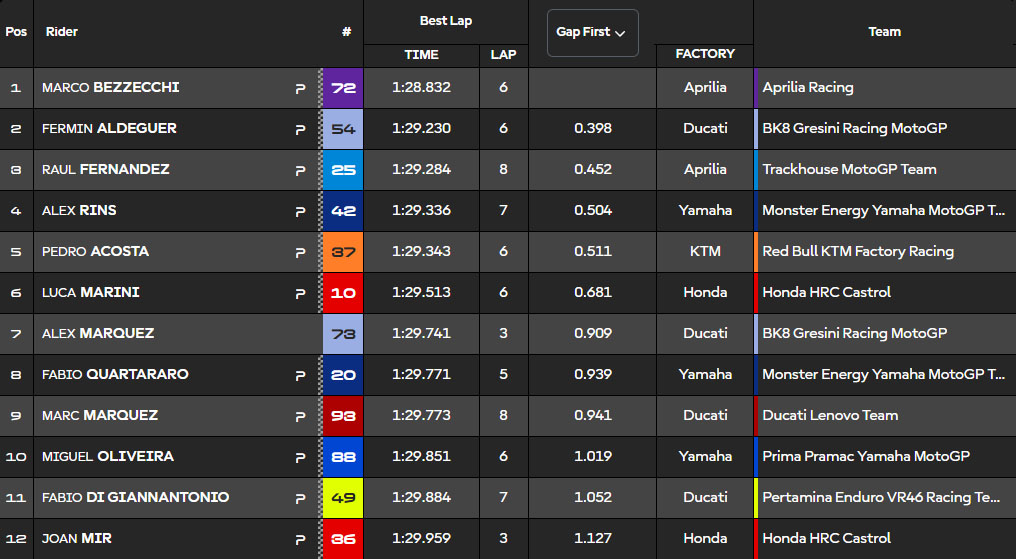
Task: Click the orange number 37 badge
Action: pos(343,252)
